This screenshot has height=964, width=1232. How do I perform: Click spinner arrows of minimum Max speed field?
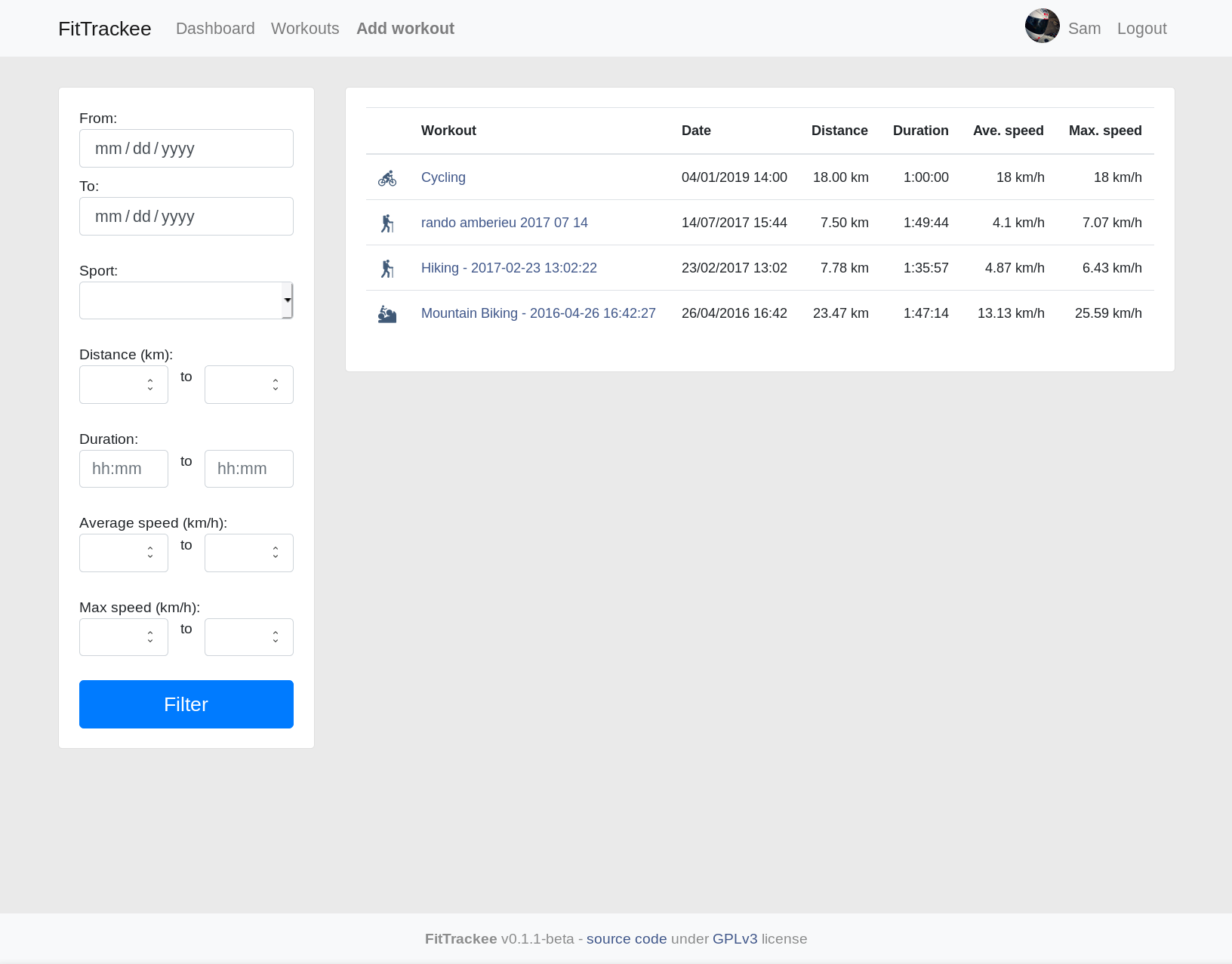pyautogui.click(x=150, y=637)
